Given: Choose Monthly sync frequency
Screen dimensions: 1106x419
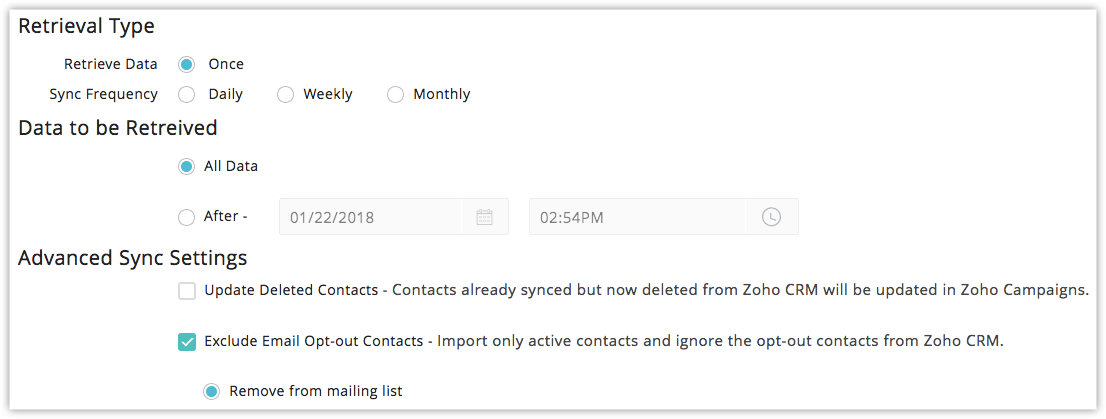Looking at the screenshot, I should coord(395,95).
